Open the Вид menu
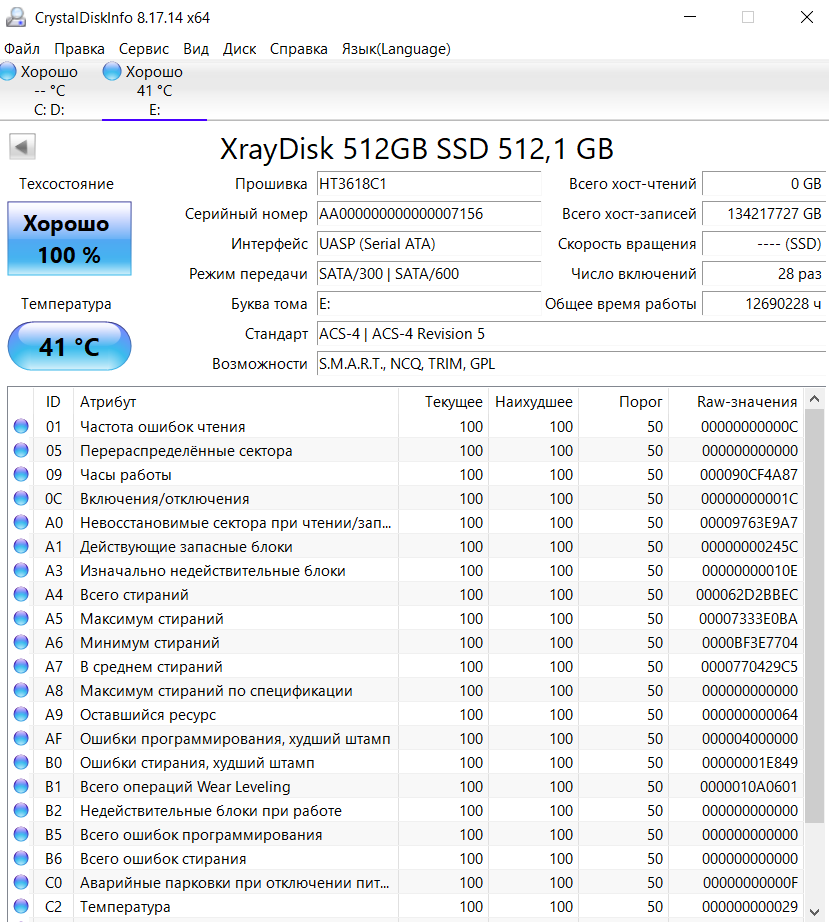Viewport: 829px width, 922px height. (196, 49)
